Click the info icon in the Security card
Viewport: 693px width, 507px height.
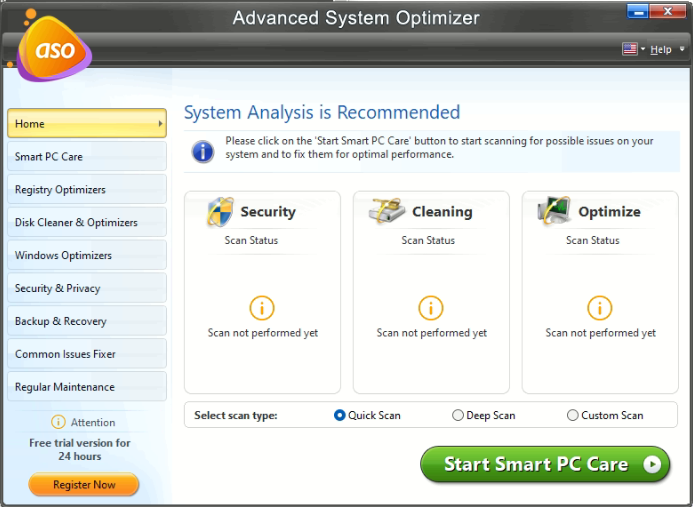(262, 308)
